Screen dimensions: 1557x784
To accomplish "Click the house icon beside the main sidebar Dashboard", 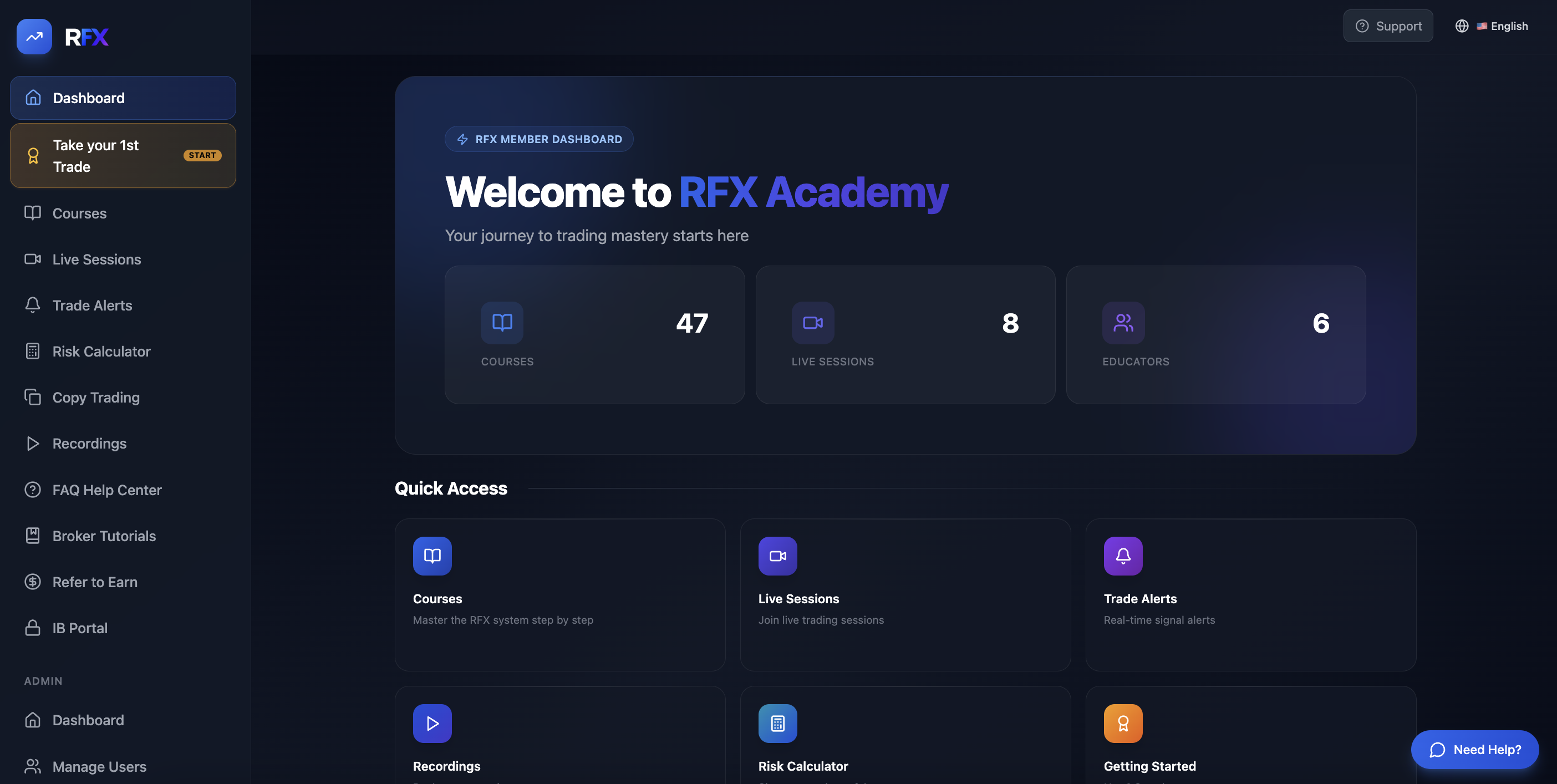I will coord(33,98).
